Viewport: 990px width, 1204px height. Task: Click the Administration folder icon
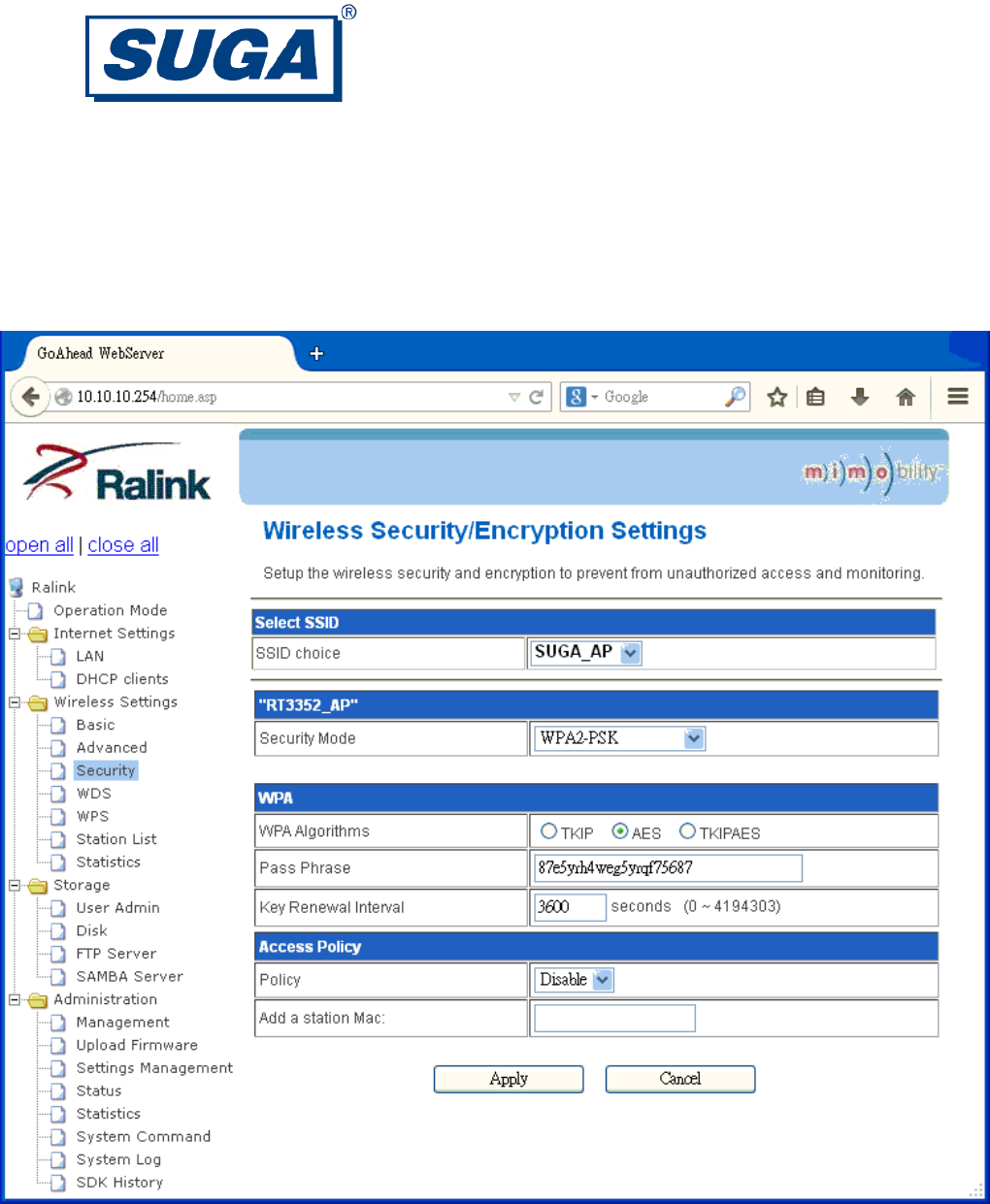(38, 1000)
